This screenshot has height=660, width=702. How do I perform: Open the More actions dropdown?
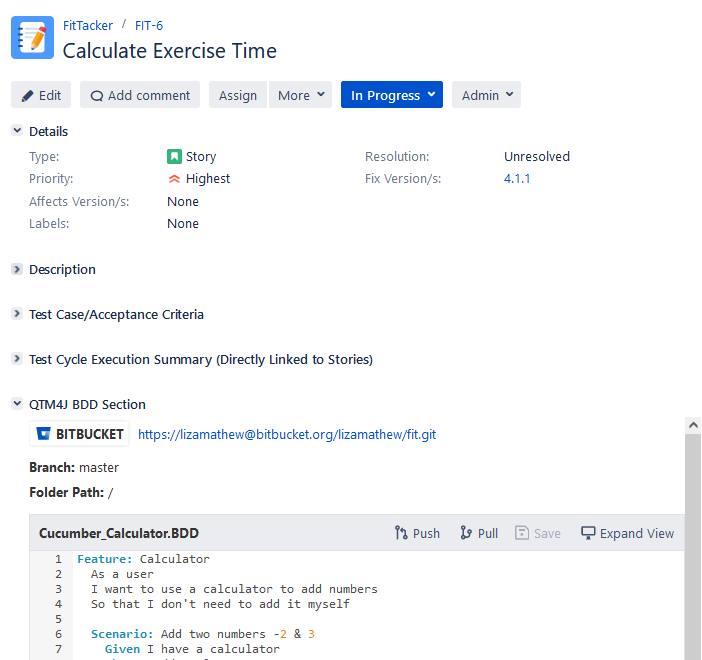(x=300, y=95)
